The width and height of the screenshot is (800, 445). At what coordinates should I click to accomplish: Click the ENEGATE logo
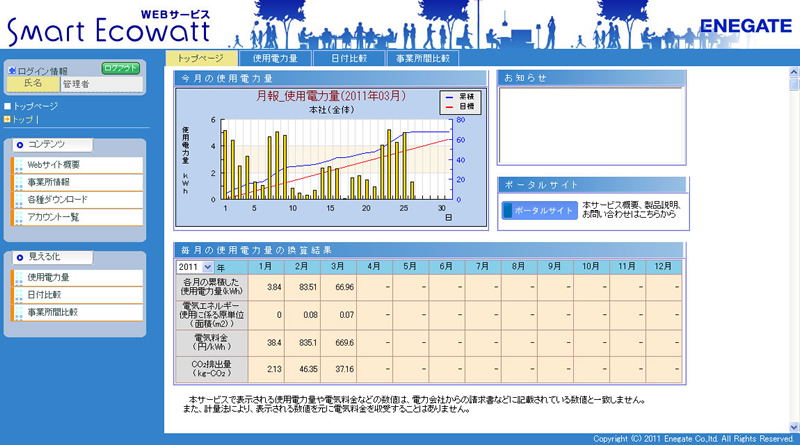745,26
